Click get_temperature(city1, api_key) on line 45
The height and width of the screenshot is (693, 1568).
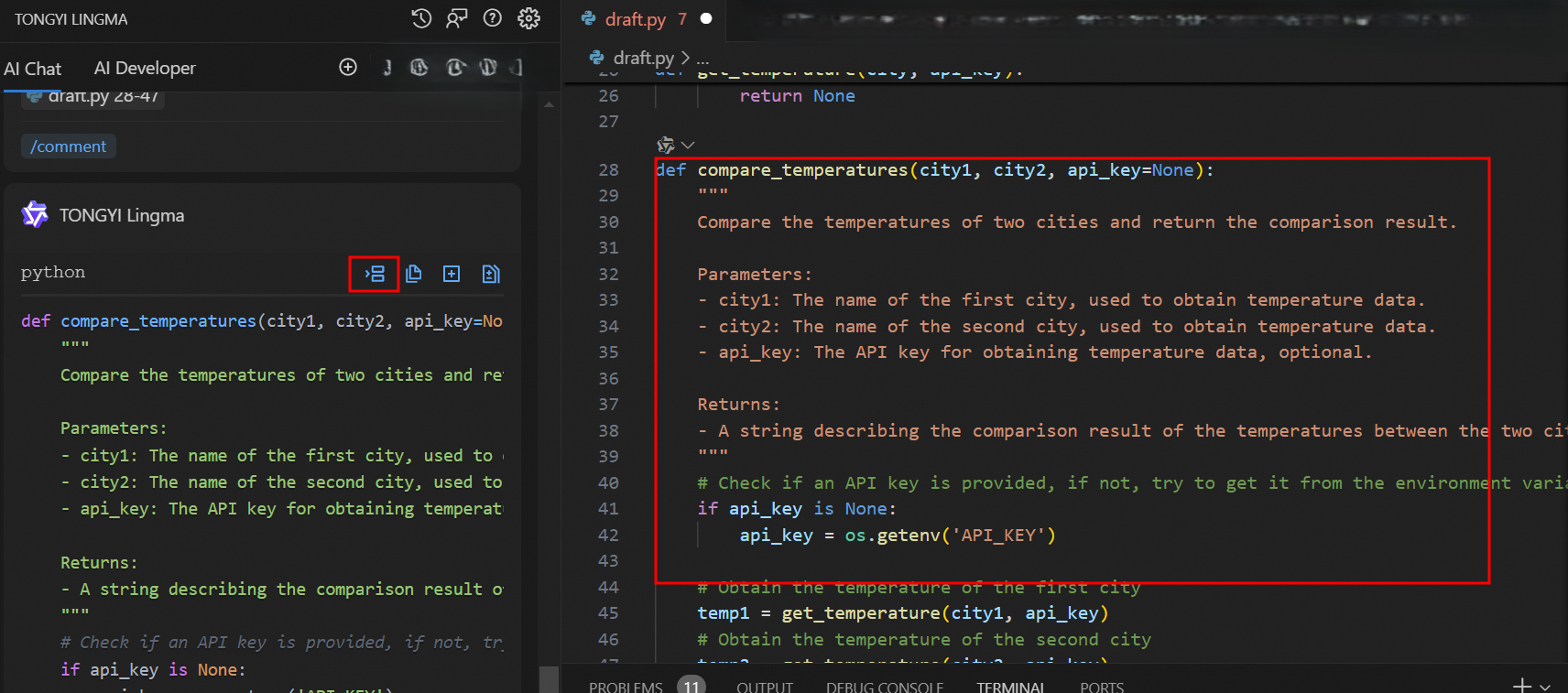[945, 612]
